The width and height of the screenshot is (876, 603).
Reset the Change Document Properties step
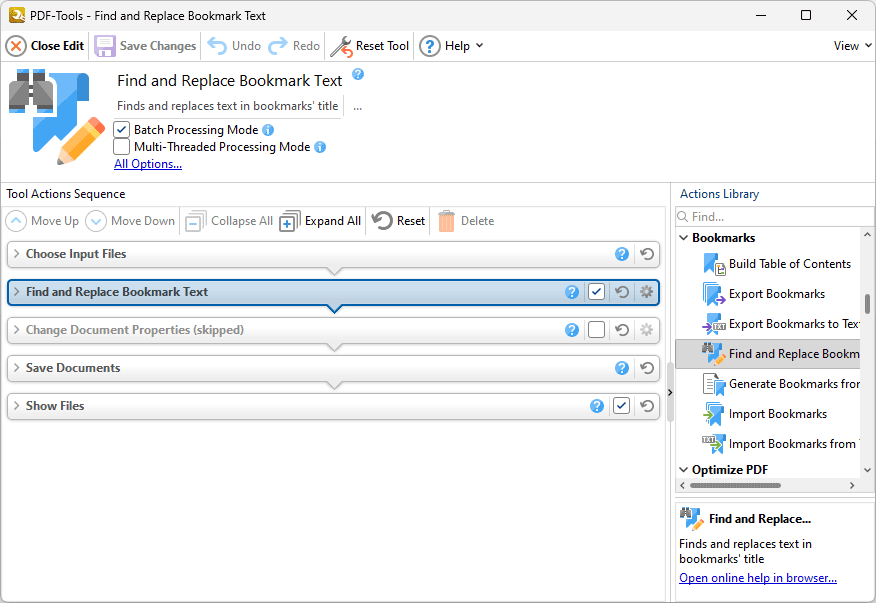click(622, 330)
